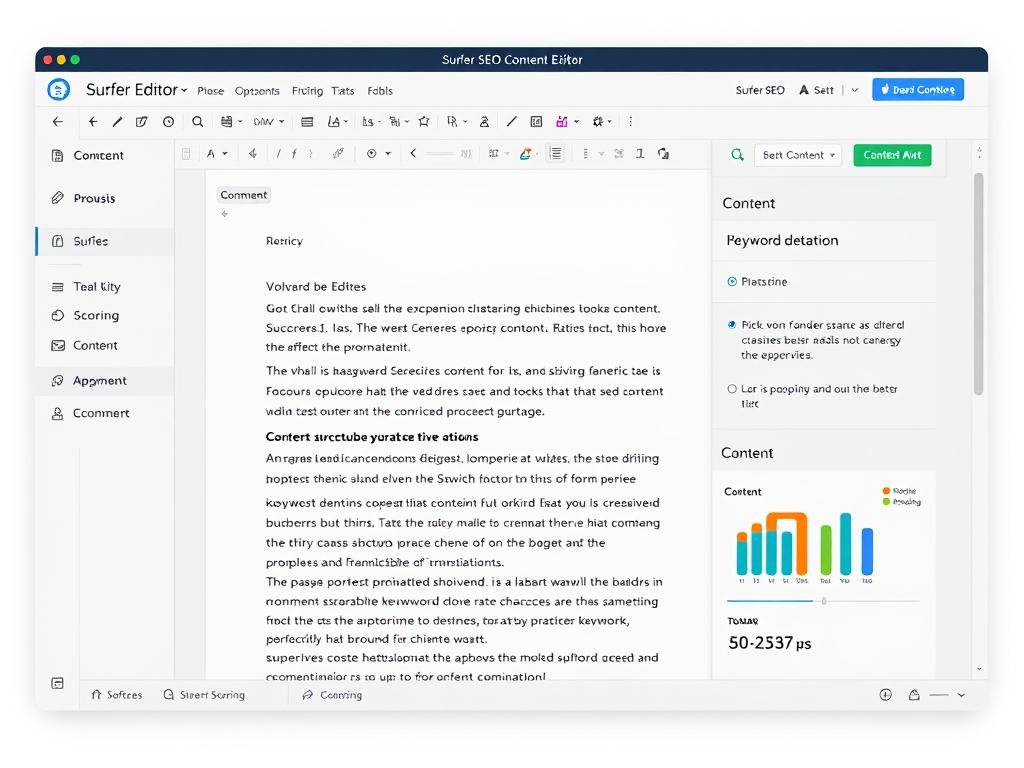Click the green Content Audit button
Screen dimensions: 1024x768
(x=891, y=155)
